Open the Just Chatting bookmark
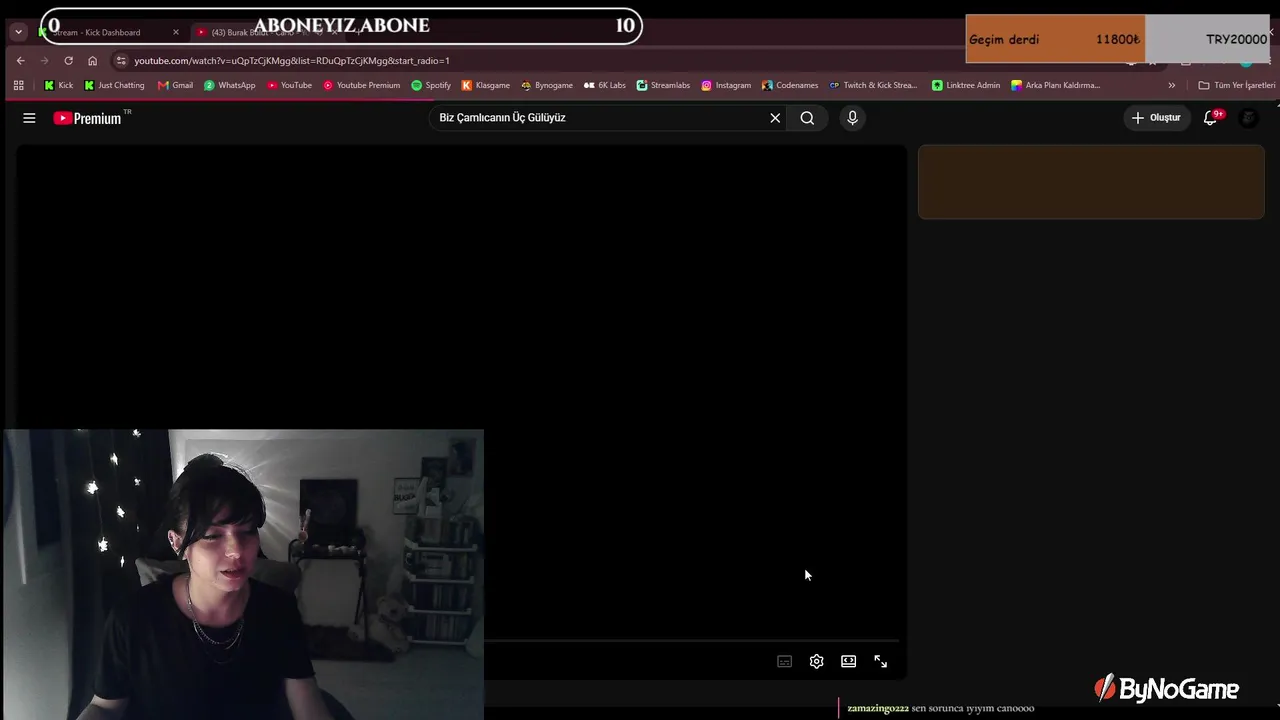 [115, 85]
